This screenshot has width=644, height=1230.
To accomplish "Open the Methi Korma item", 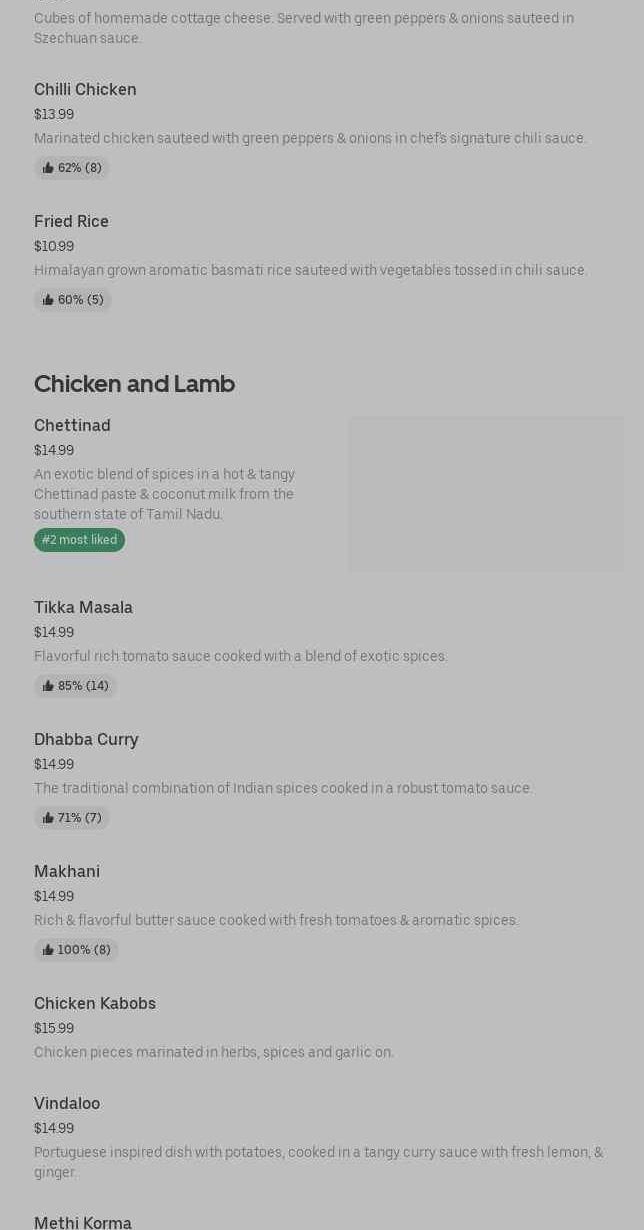I will (83, 1222).
